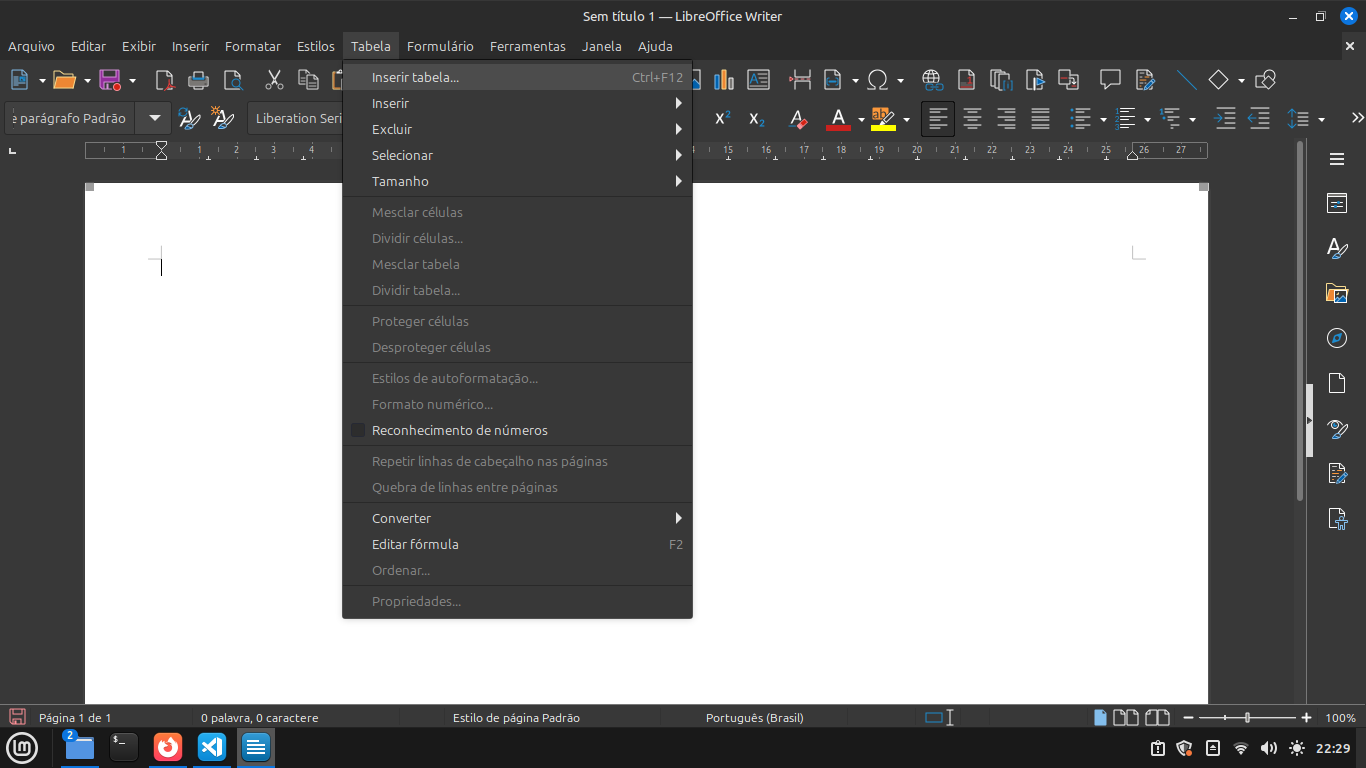Insert comment speech bubble icon
The height and width of the screenshot is (768, 1366).
point(1110,80)
